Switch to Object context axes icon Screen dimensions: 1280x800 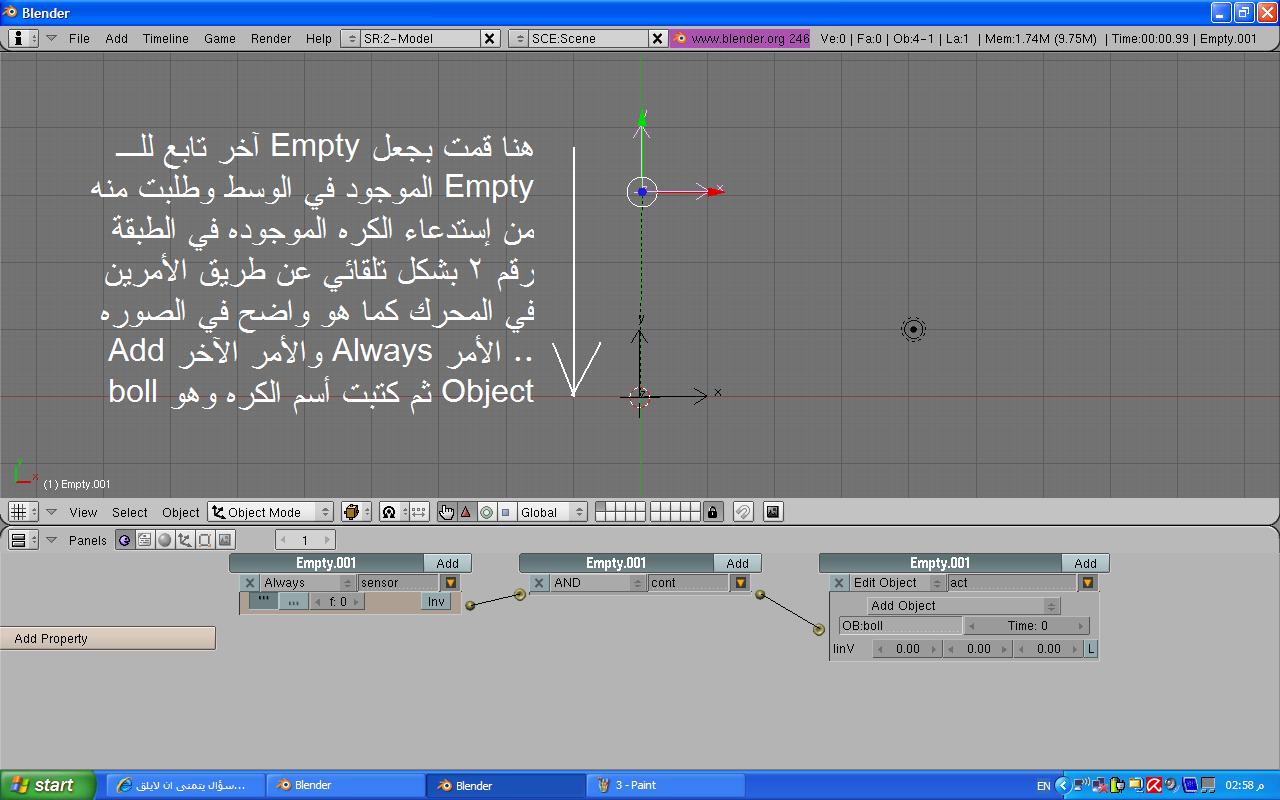(x=185, y=540)
